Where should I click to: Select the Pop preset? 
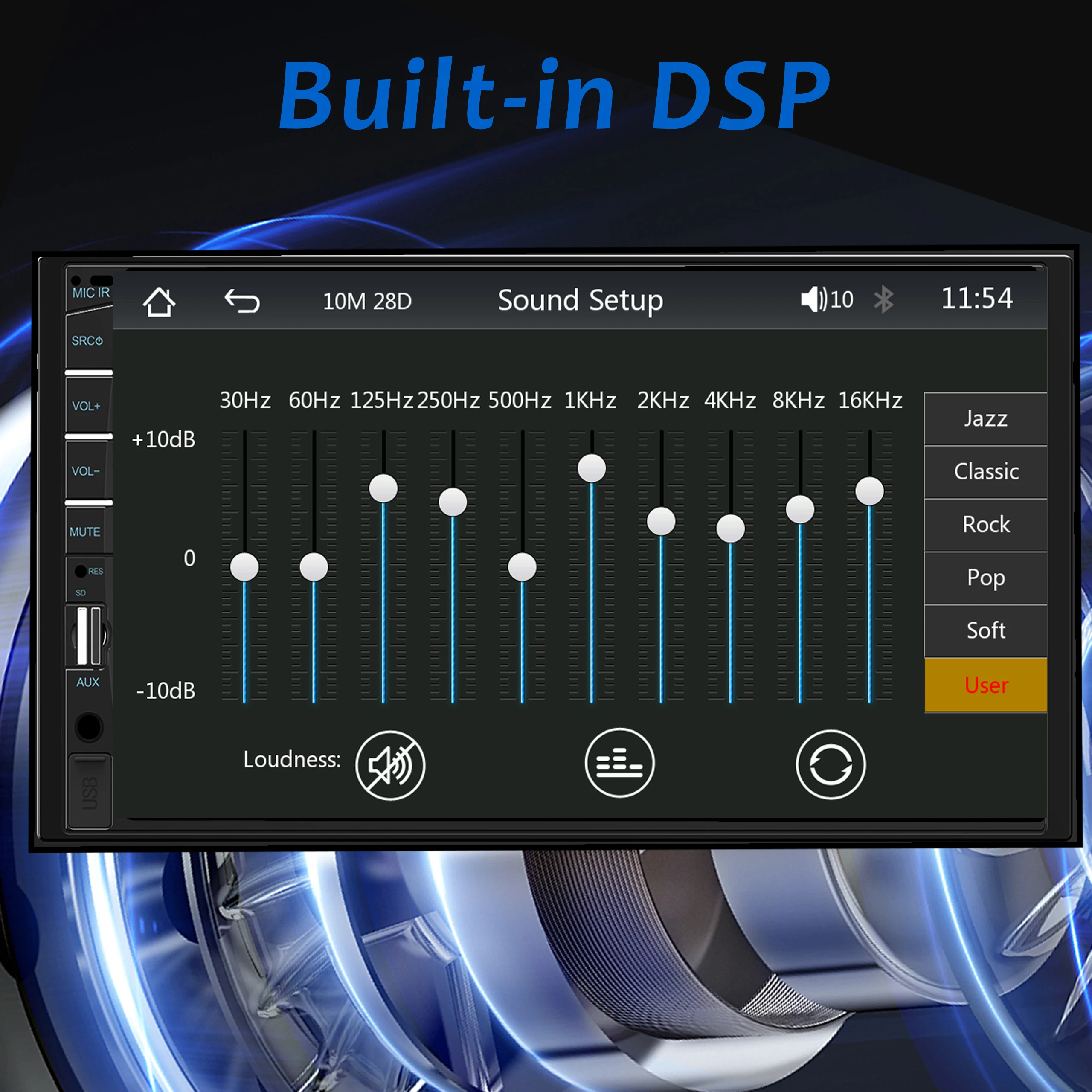(986, 578)
